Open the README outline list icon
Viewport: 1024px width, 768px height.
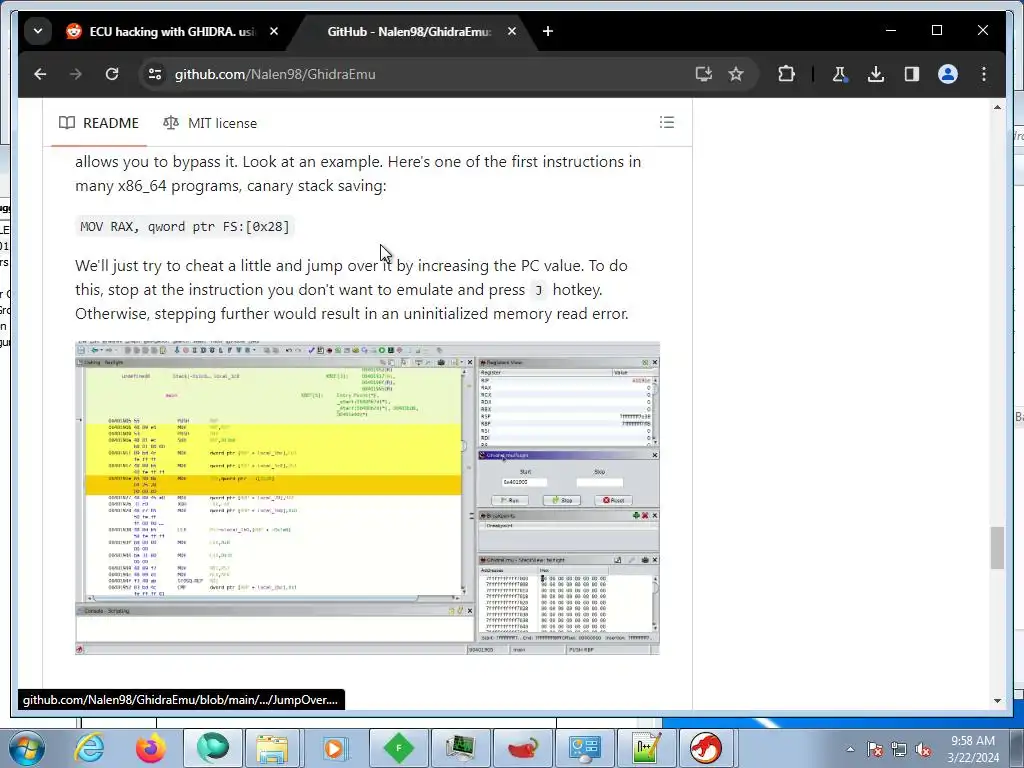[x=667, y=122]
